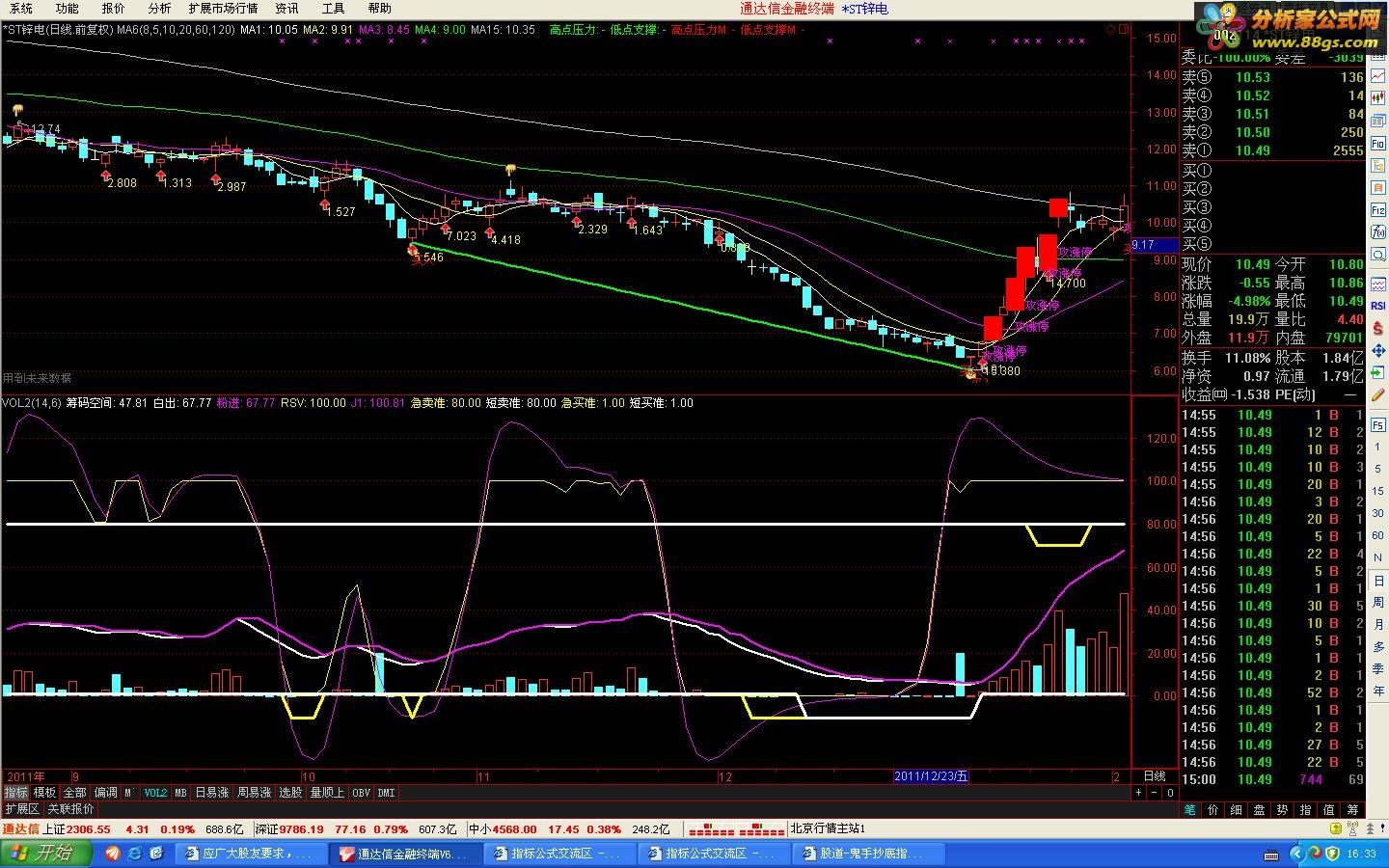Image resolution: width=1389 pixels, height=868 pixels.
Task: Select the 季 quarterly period
Action: pos(1378,668)
